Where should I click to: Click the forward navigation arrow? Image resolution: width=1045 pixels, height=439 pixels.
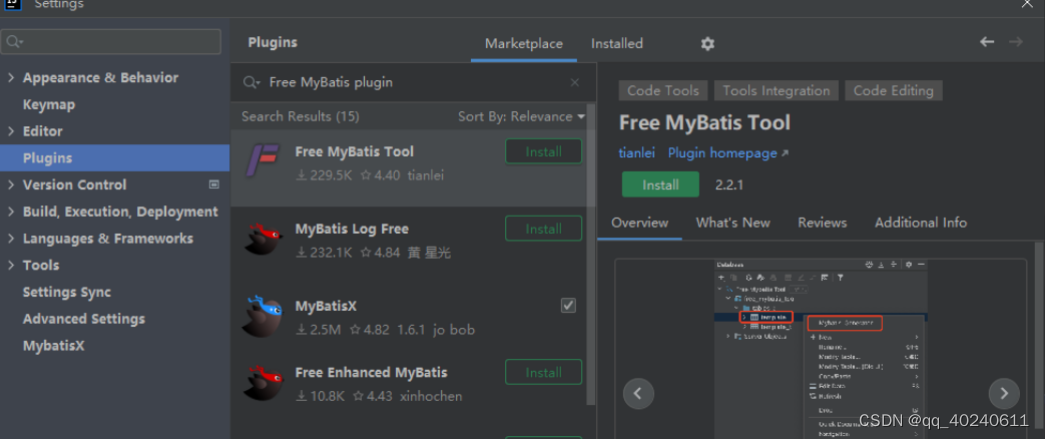click(1016, 42)
